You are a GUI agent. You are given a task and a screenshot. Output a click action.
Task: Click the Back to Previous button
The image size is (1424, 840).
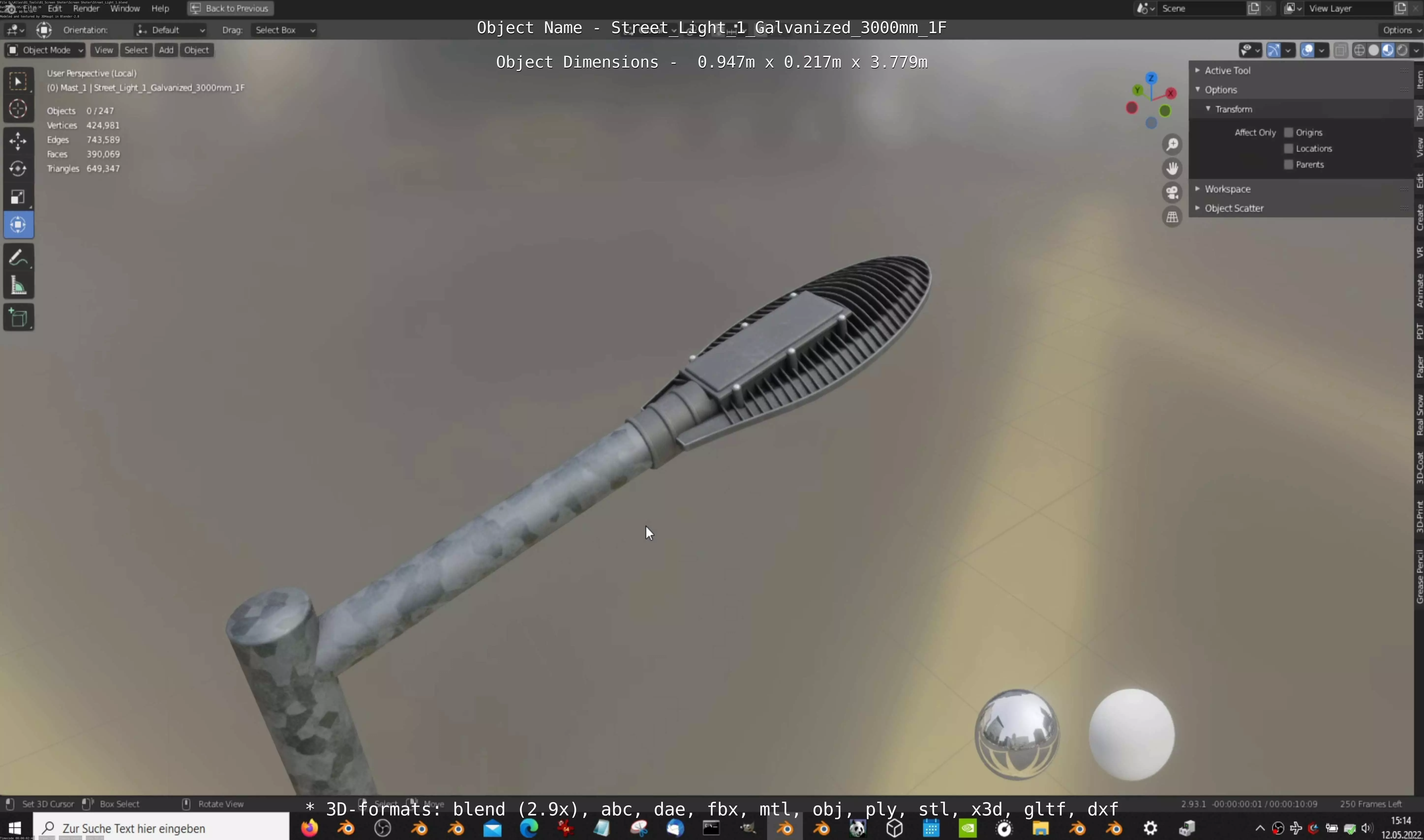click(x=230, y=9)
